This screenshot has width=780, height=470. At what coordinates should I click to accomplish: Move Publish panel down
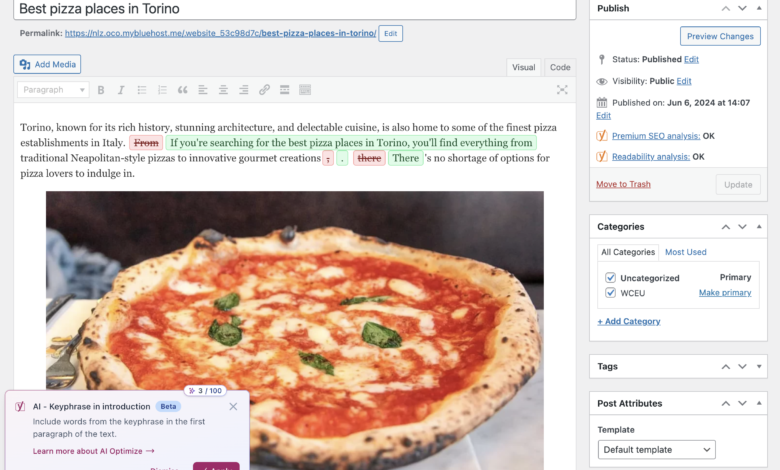742,8
